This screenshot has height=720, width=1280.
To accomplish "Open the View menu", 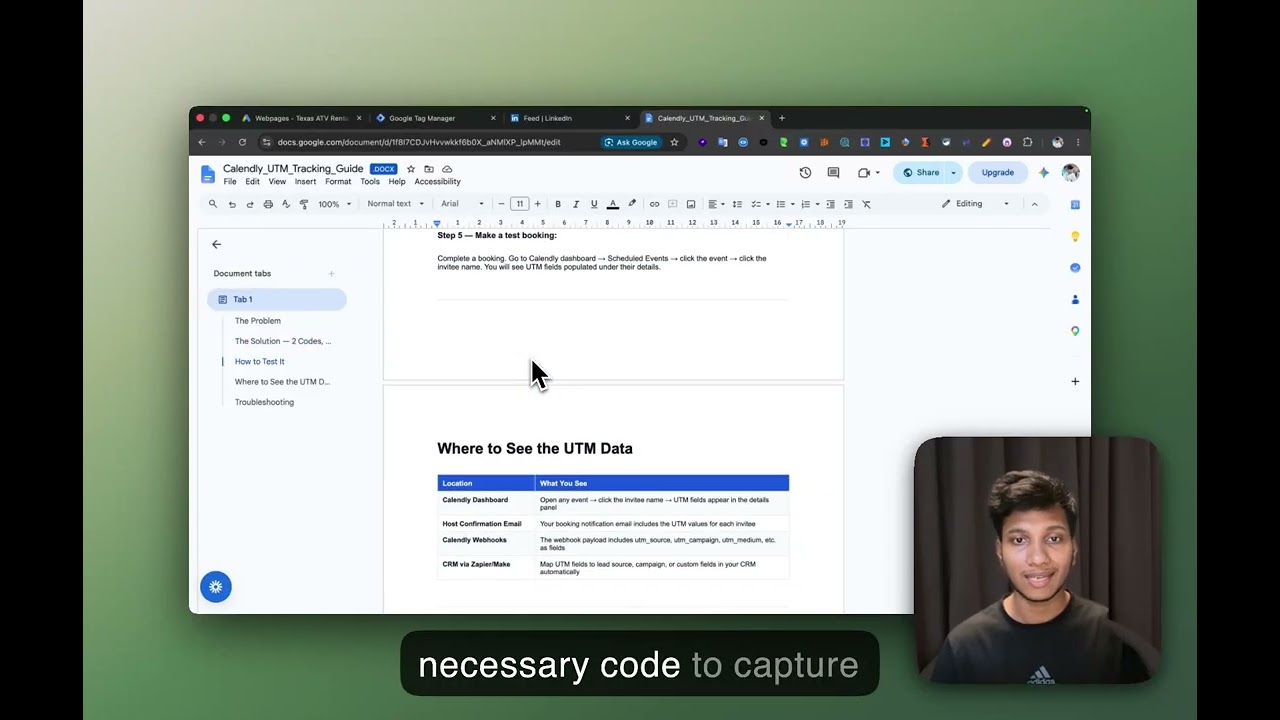I will point(277,182).
